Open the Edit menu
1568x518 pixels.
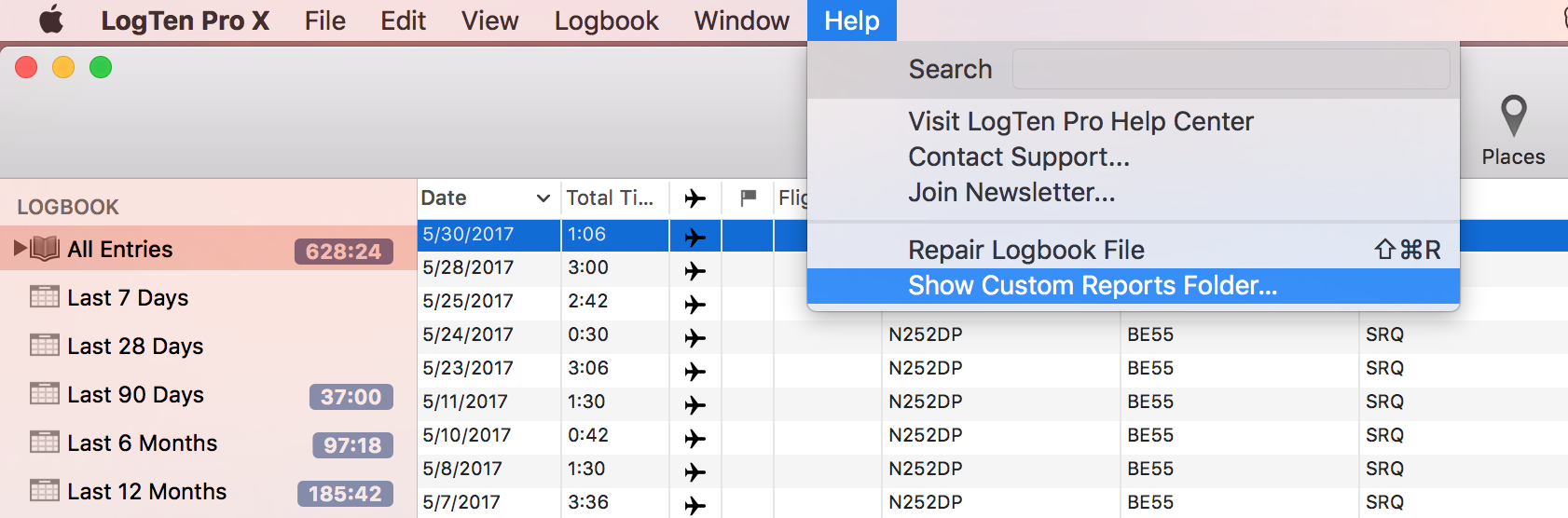pyautogui.click(x=403, y=20)
